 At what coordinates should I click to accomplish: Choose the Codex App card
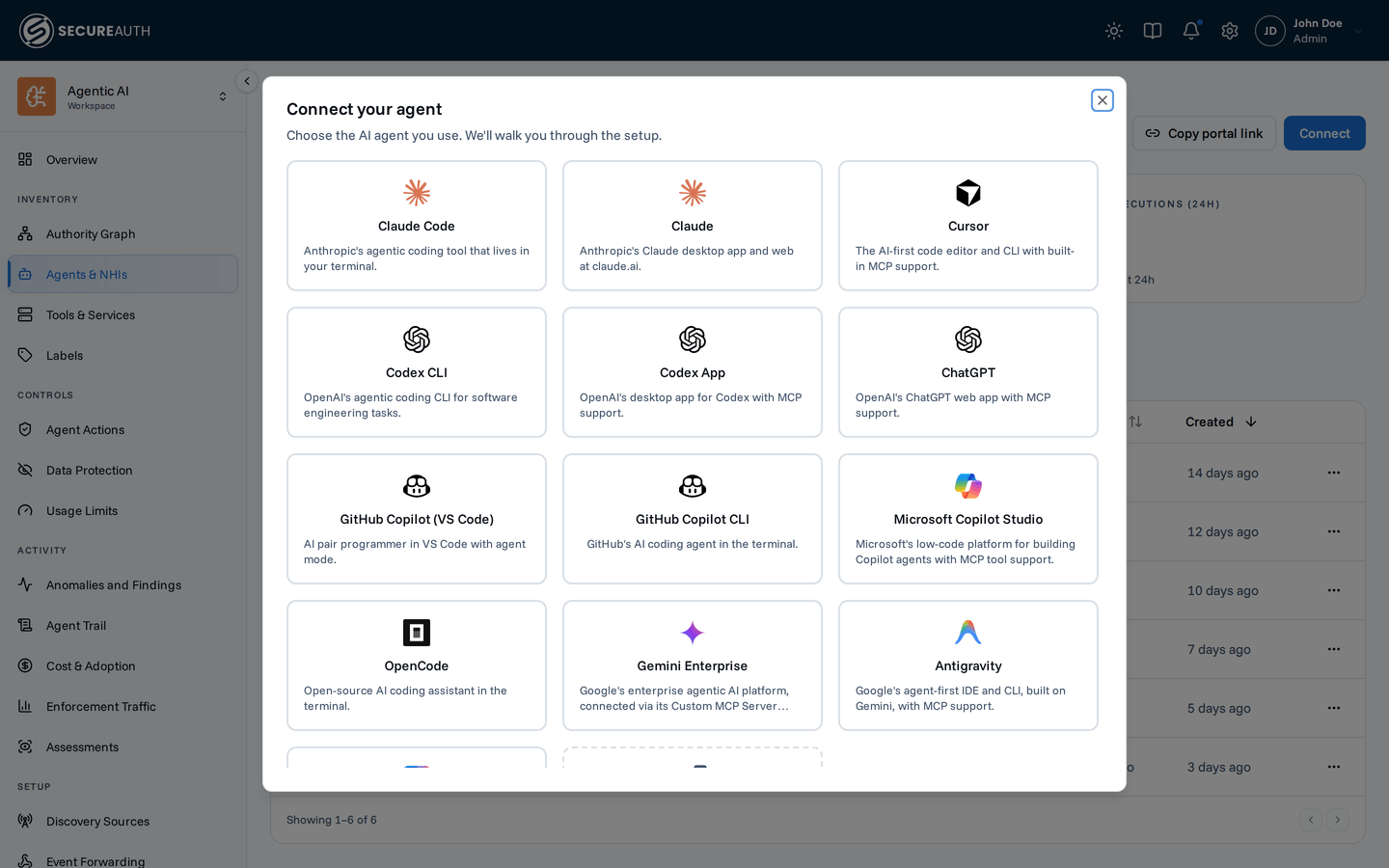point(693,372)
